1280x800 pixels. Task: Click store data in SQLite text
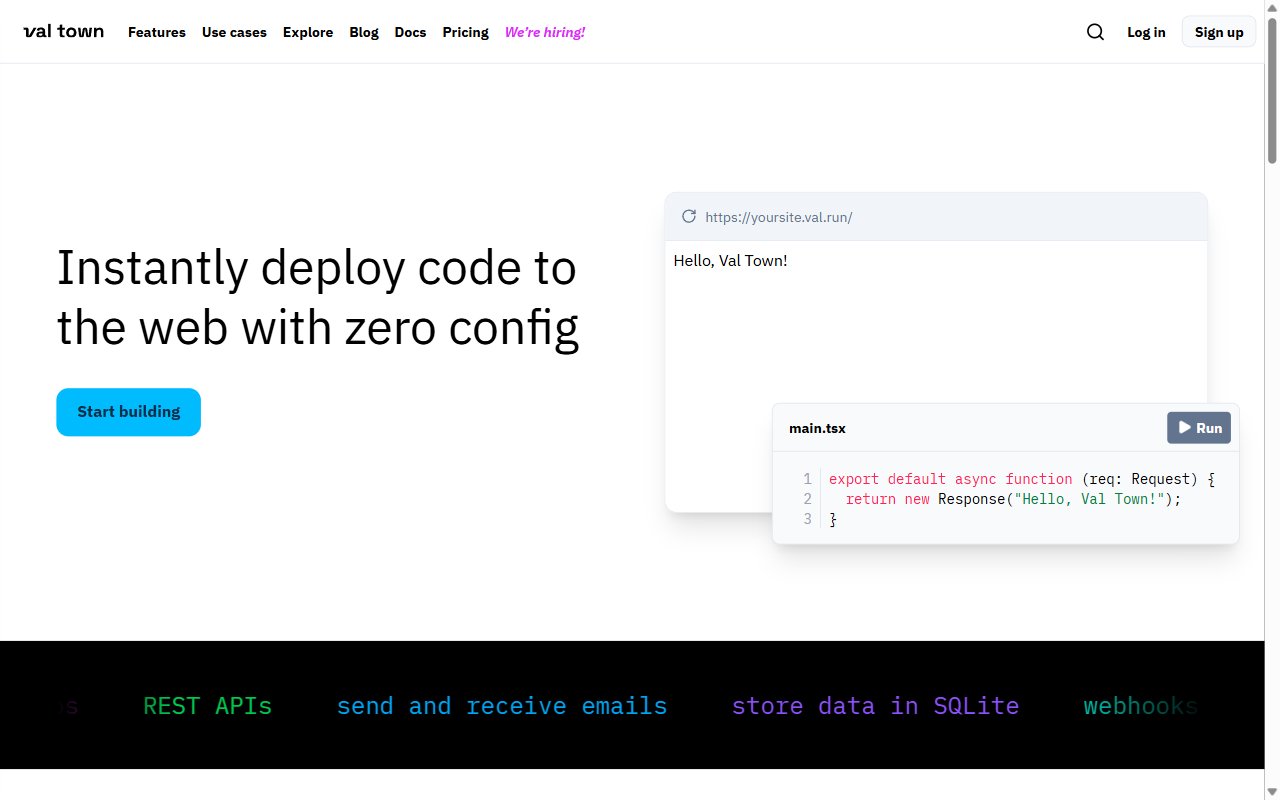(875, 706)
